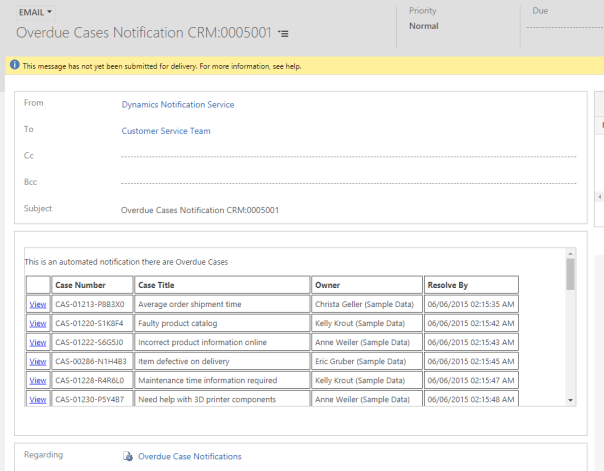Click the email body scroll up arrow
The width and height of the screenshot is (604, 471).
click(x=570, y=253)
